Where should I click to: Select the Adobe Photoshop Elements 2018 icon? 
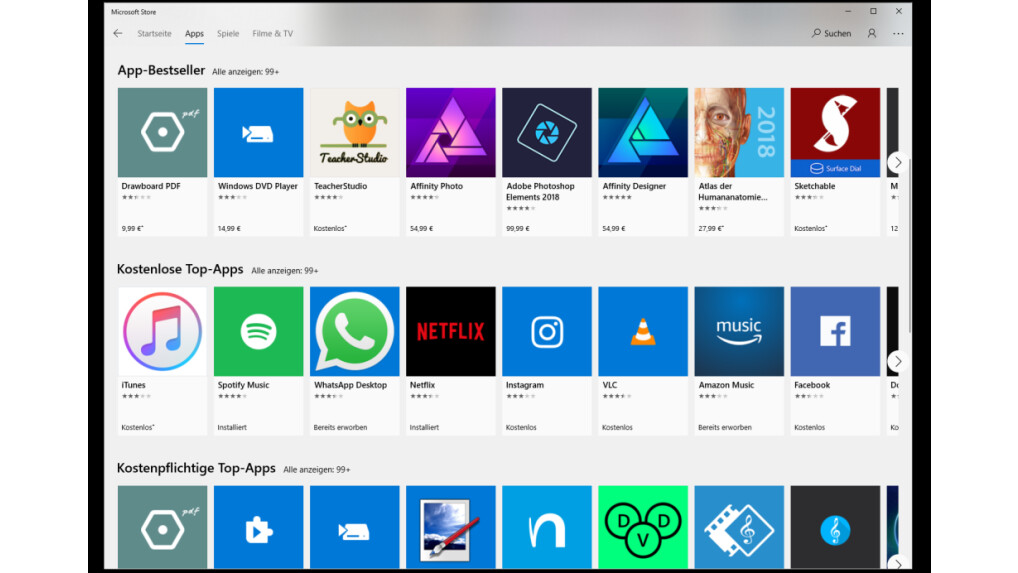click(x=547, y=132)
